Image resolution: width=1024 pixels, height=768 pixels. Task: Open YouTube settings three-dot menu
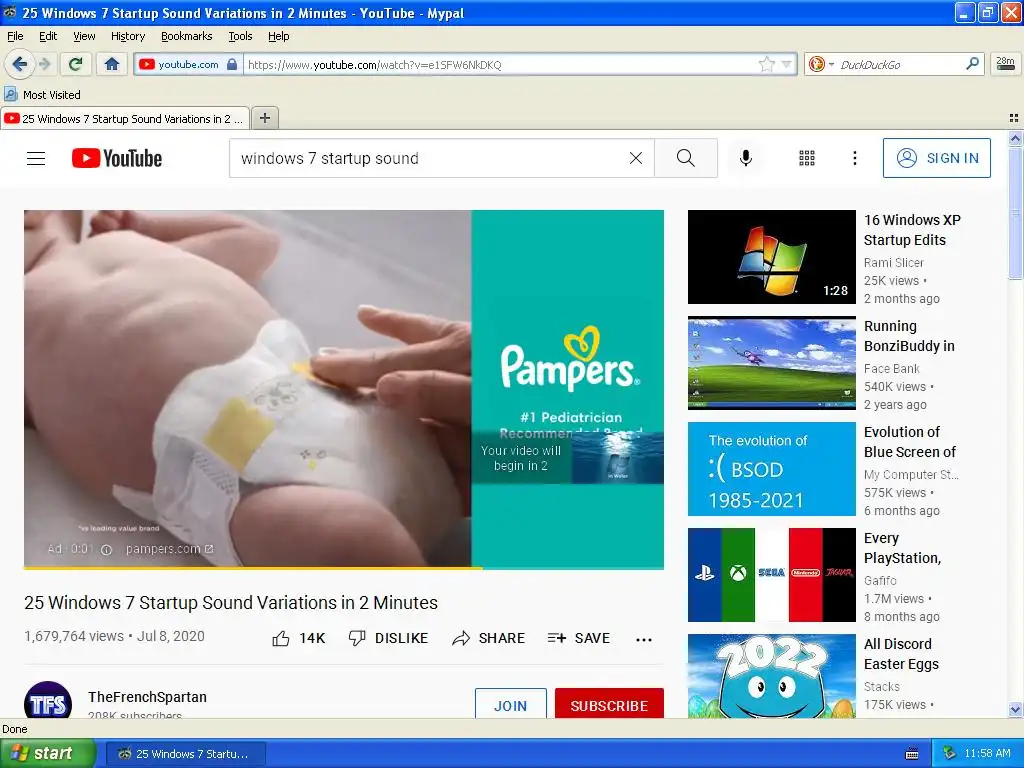click(855, 158)
